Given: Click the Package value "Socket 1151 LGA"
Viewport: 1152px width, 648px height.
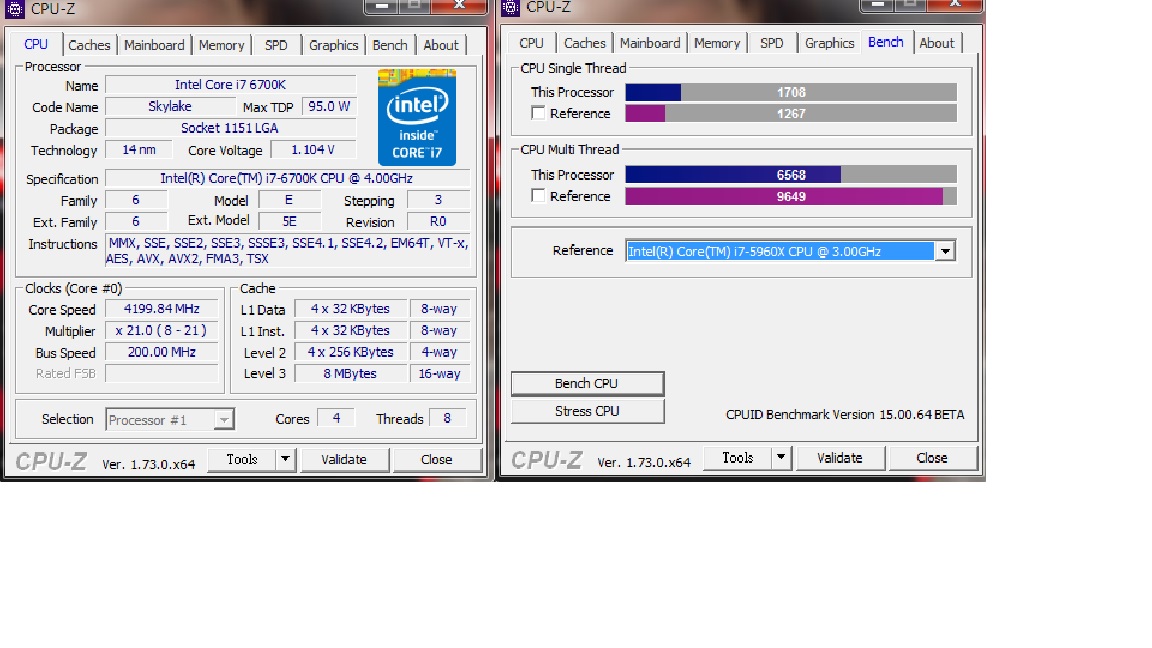Looking at the screenshot, I should pyautogui.click(x=231, y=128).
